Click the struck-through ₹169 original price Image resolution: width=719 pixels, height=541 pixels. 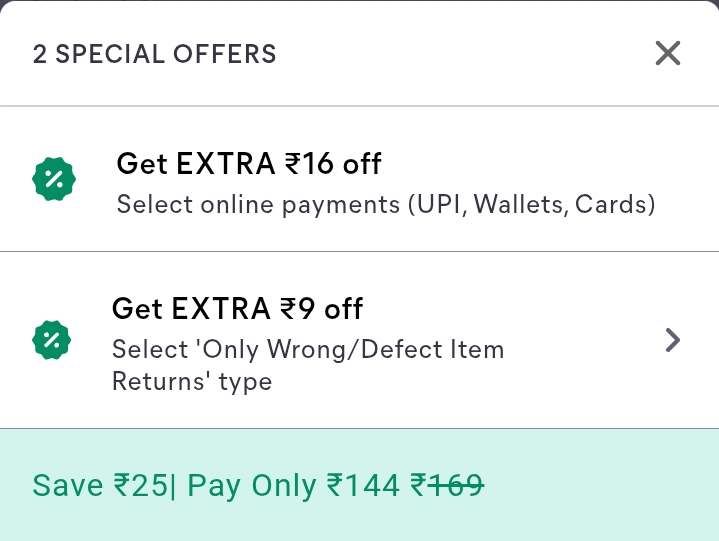coord(448,486)
